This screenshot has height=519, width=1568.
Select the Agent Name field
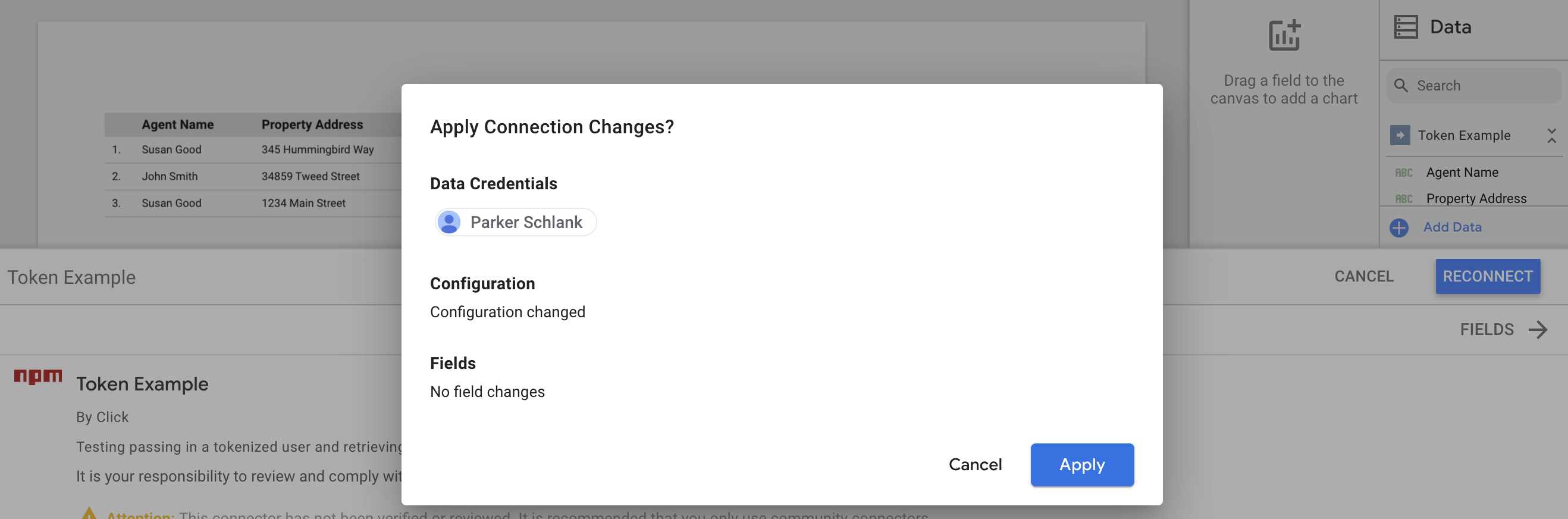[x=1462, y=173]
